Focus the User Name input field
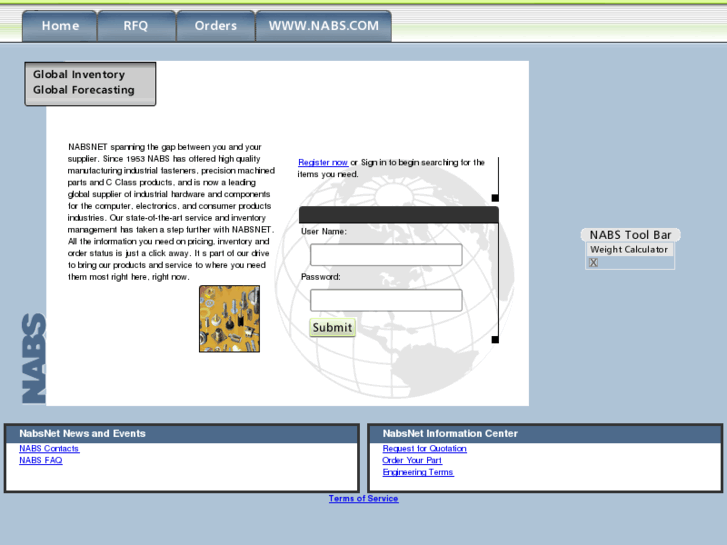This screenshot has height=545, width=727. tap(386, 255)
